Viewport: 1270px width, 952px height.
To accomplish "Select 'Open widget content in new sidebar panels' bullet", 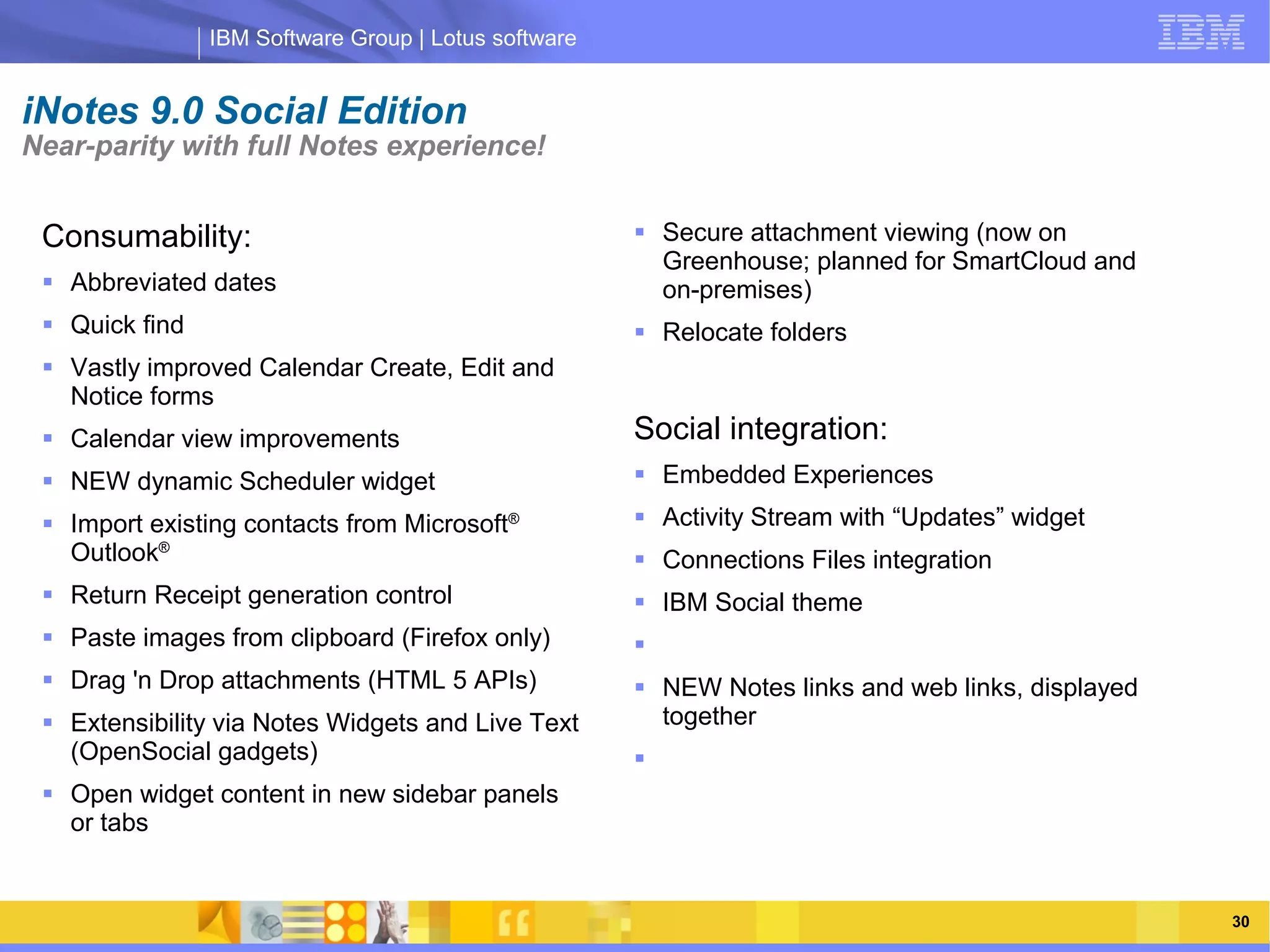I will pos(314,808).
